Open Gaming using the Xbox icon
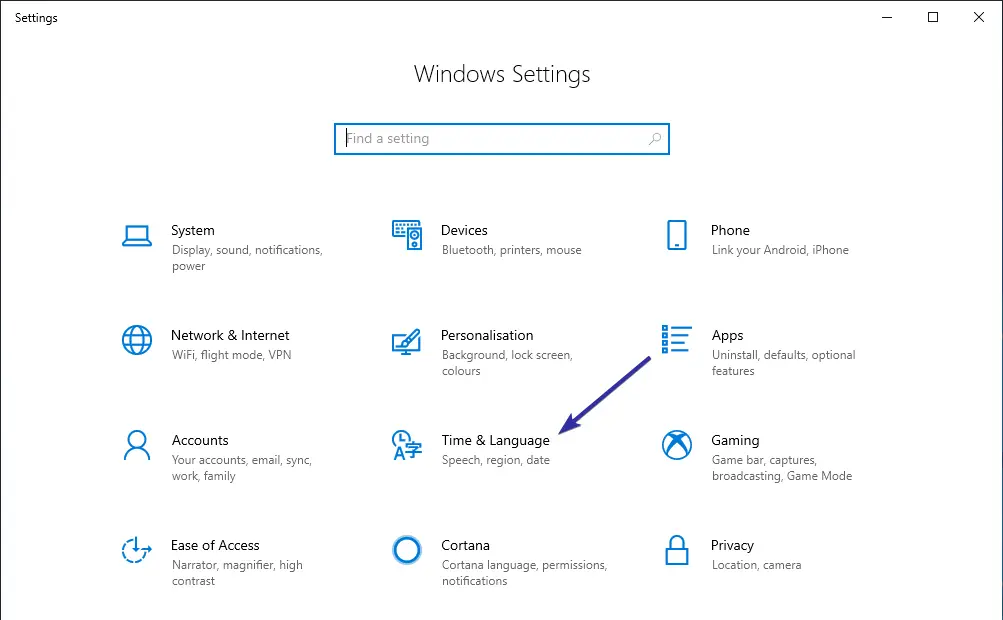 click(x=677, y=446)
